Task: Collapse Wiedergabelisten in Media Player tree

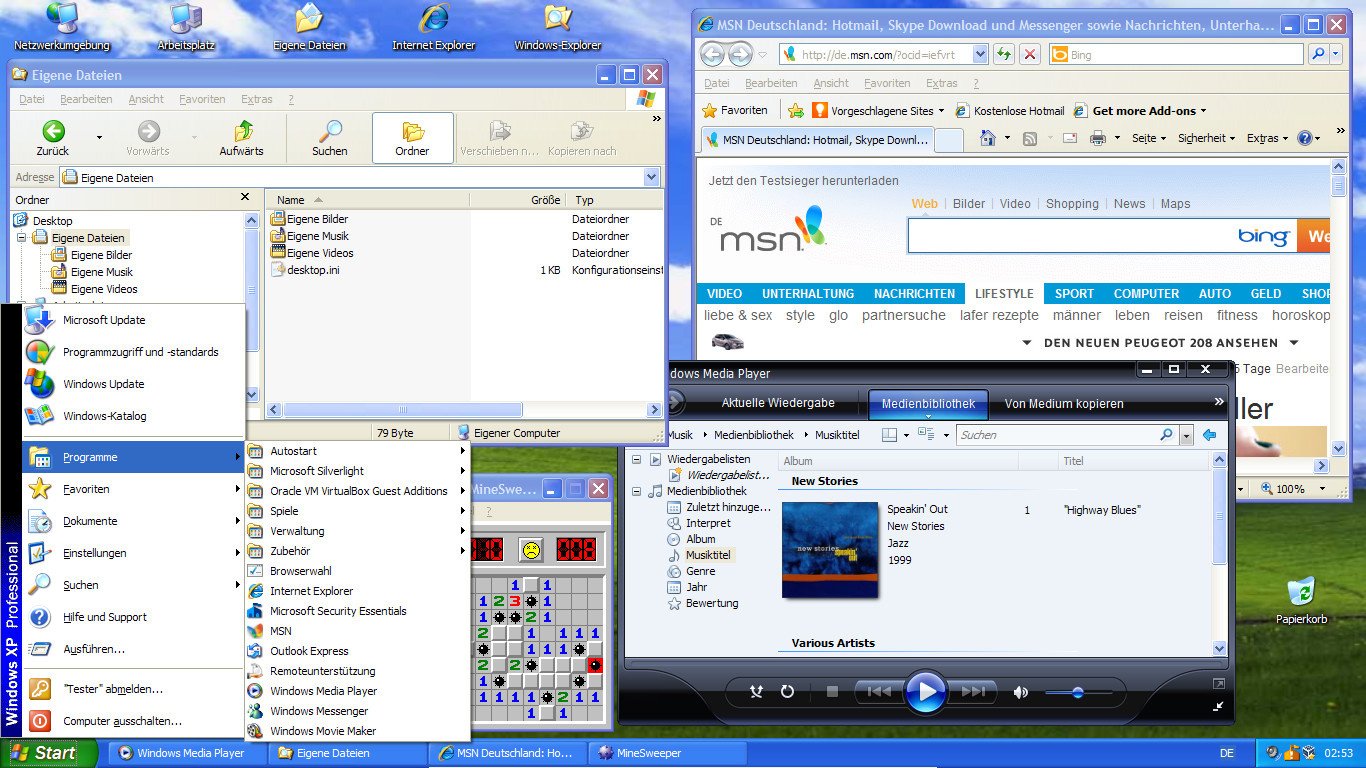Action: click(636, 459)
